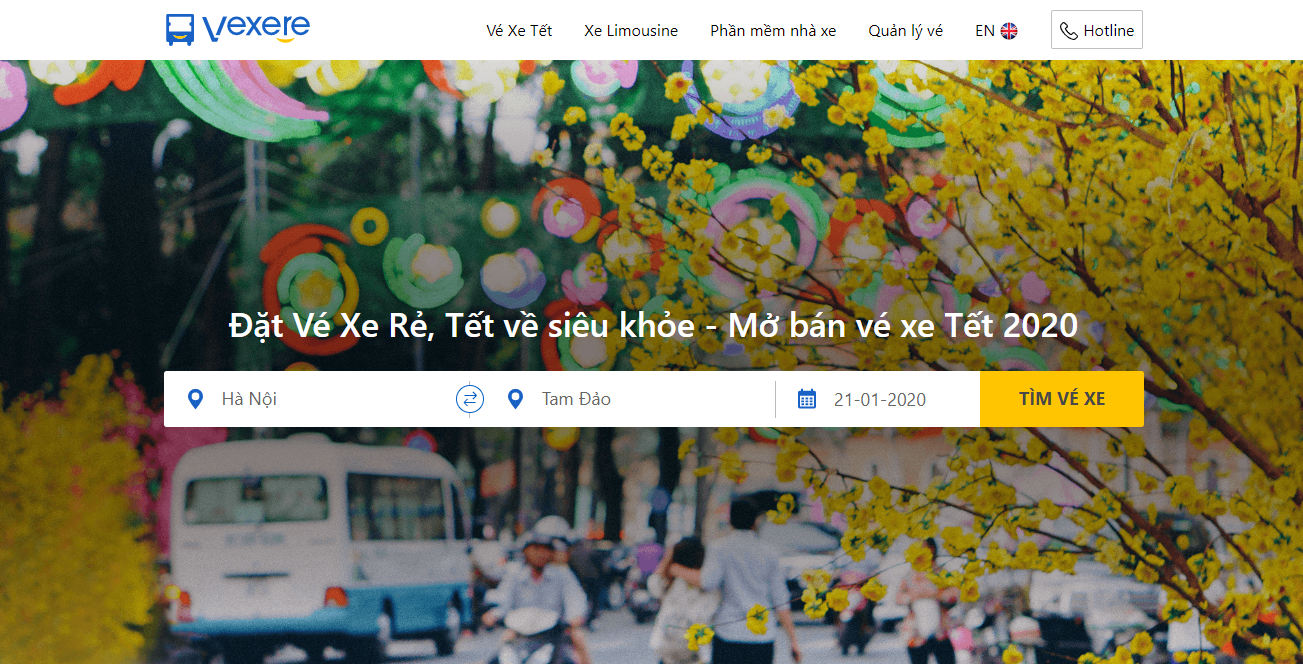
Task: Edit the Hà Nội origin field
Action: coord(310,399)
